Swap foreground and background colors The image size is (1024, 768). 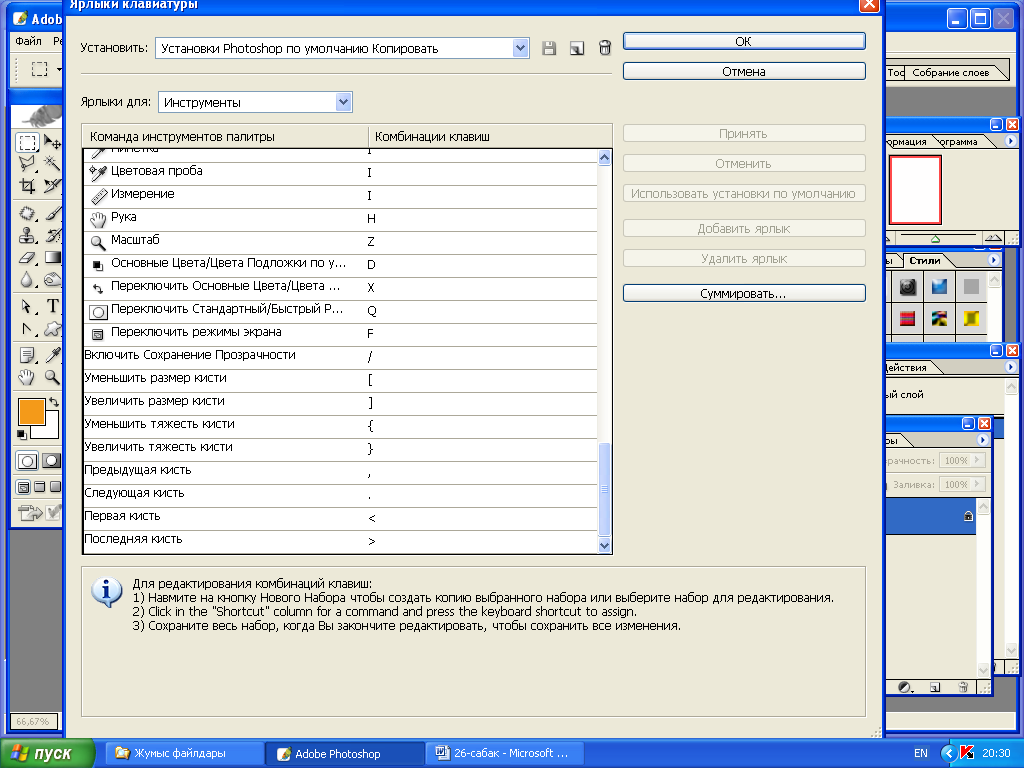(54, 403)
